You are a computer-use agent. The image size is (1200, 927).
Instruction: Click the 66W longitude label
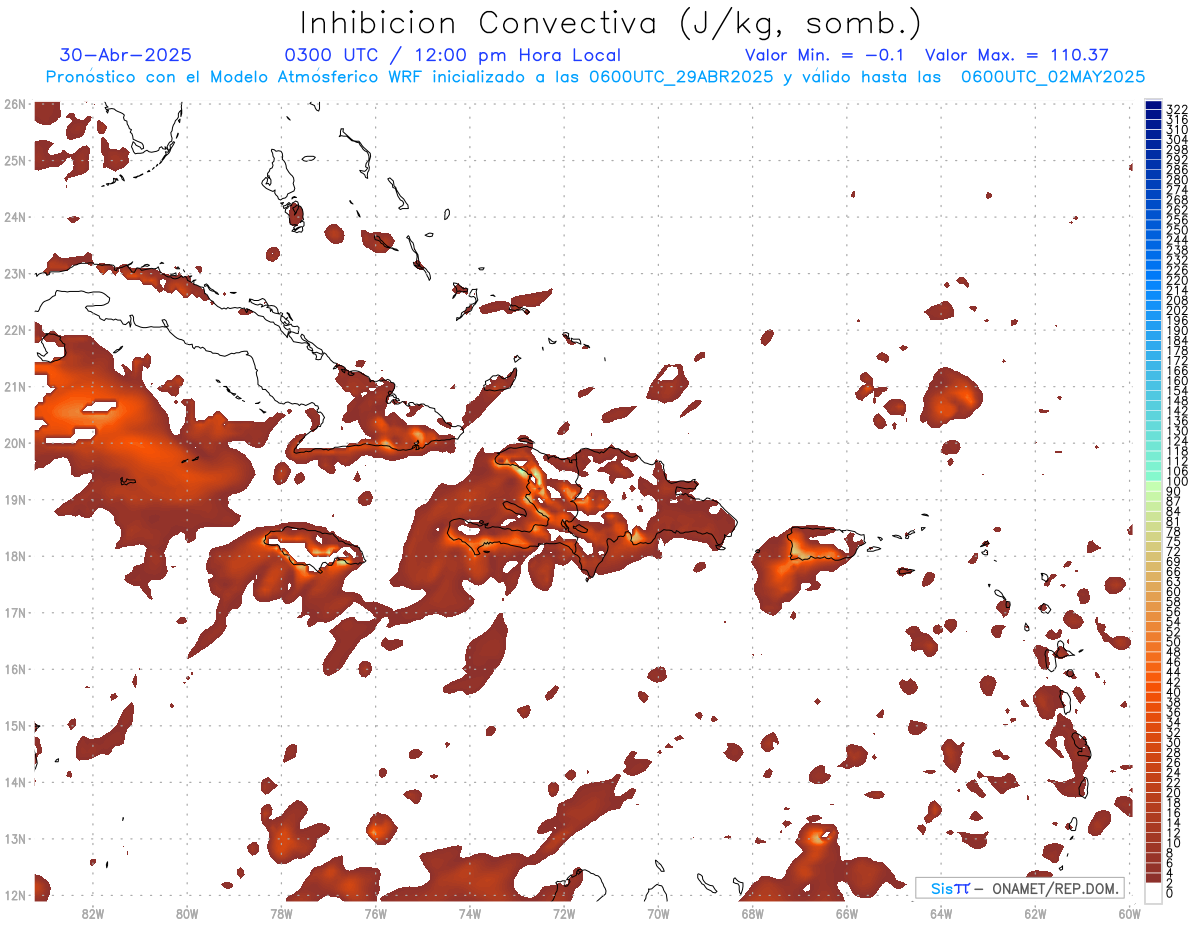coord(846,913)
